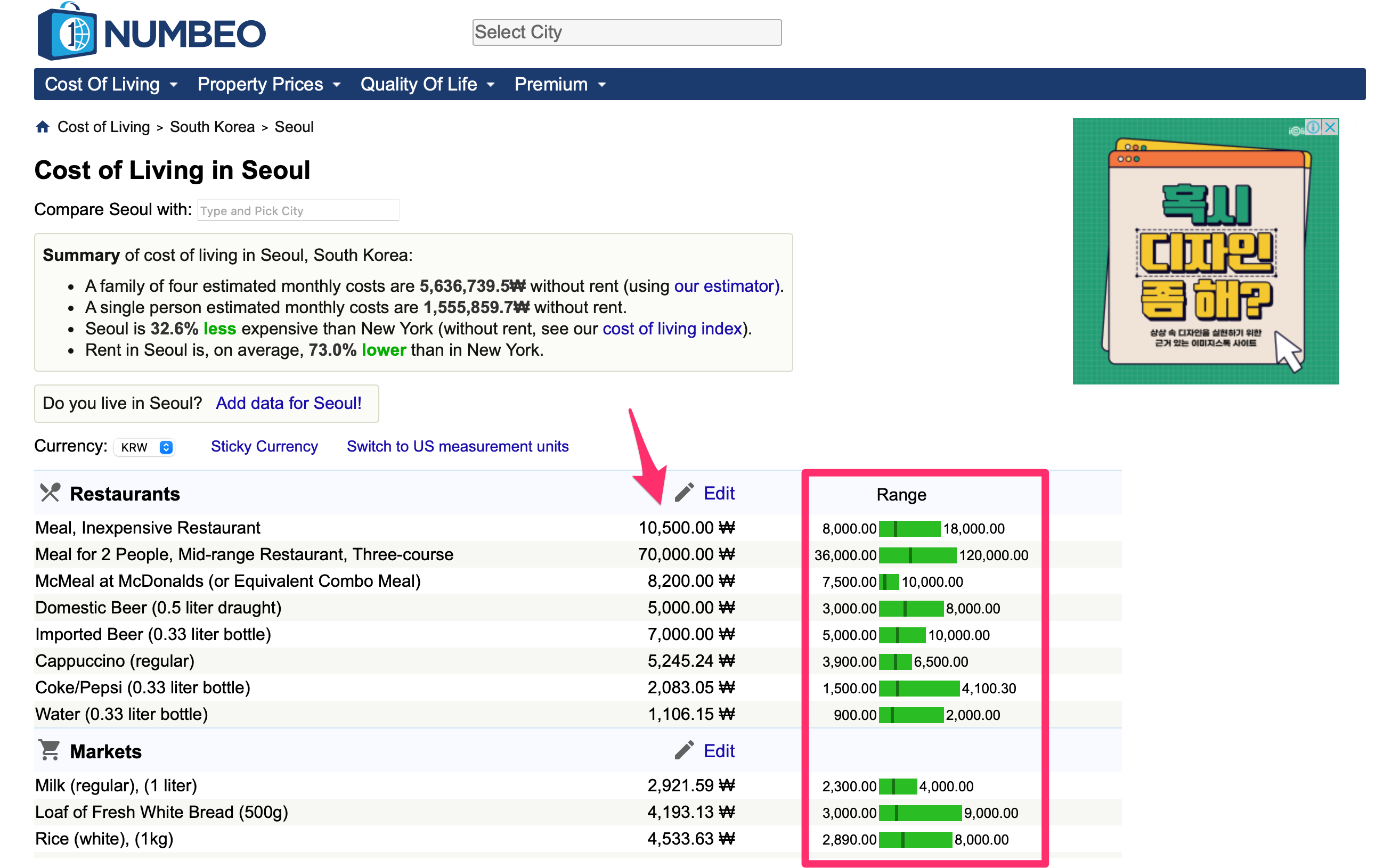
Task: Click the Select City search field
Action: click(x=626, y=32)
